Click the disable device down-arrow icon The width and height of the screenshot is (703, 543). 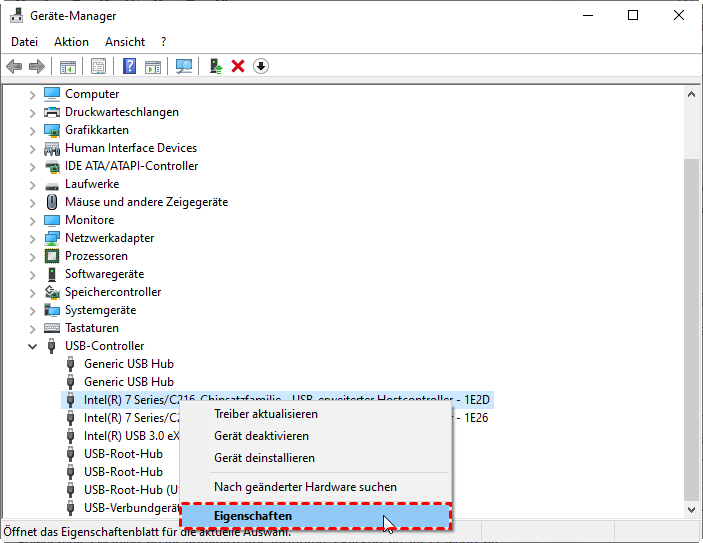pyautogui.click(x=261, y=67)
